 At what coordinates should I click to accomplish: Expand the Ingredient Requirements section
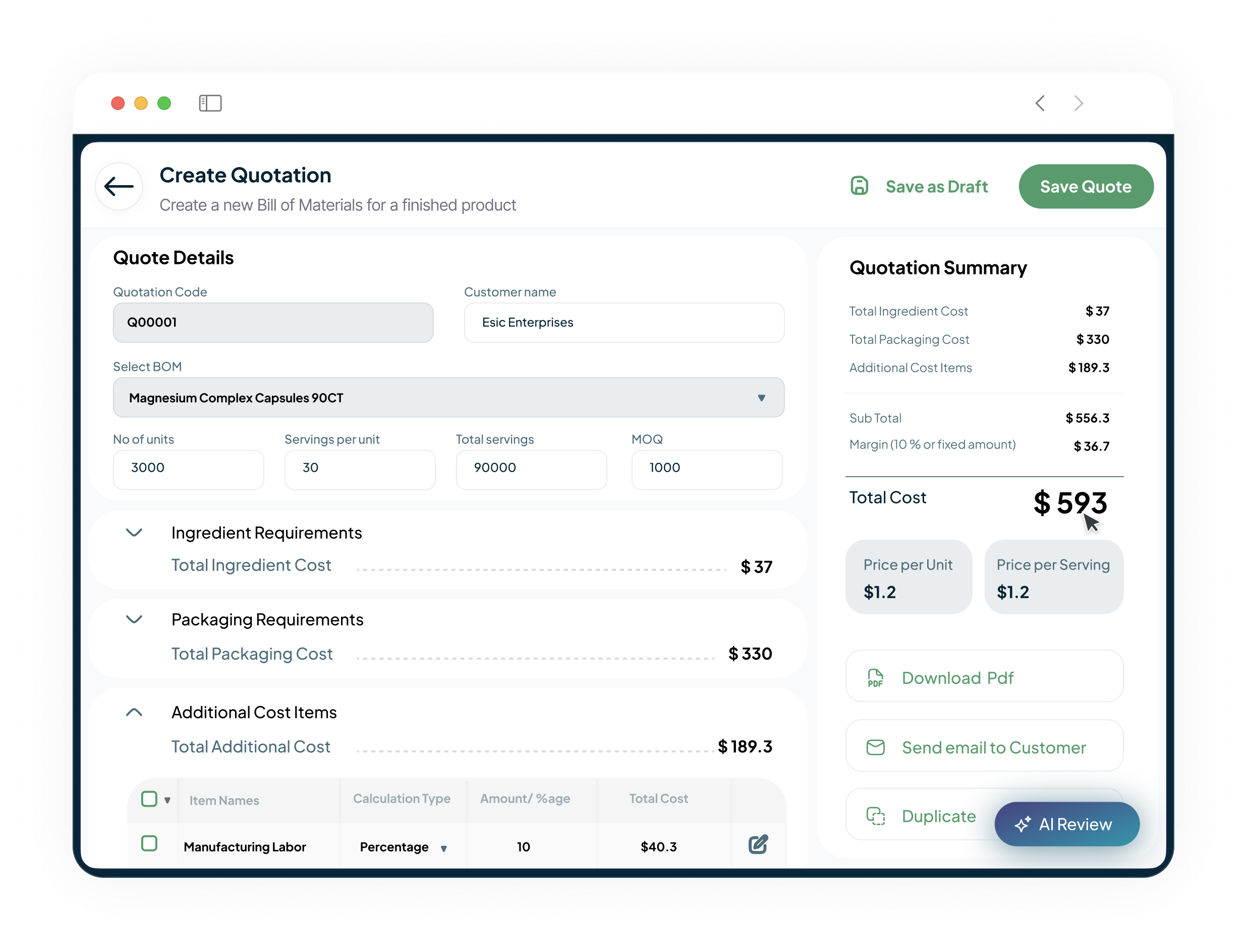134,533
